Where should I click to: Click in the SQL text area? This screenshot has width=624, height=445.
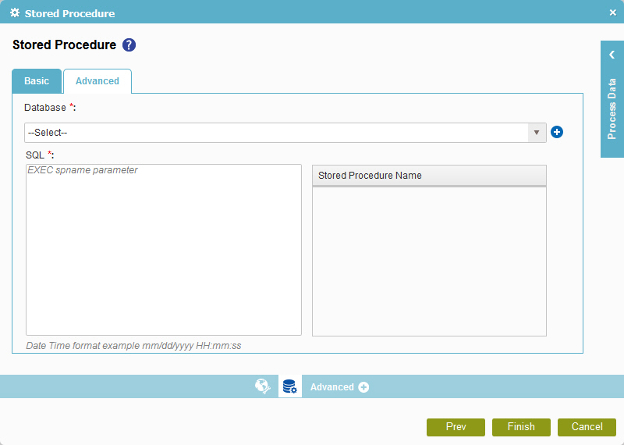click(x=164, y=250)
